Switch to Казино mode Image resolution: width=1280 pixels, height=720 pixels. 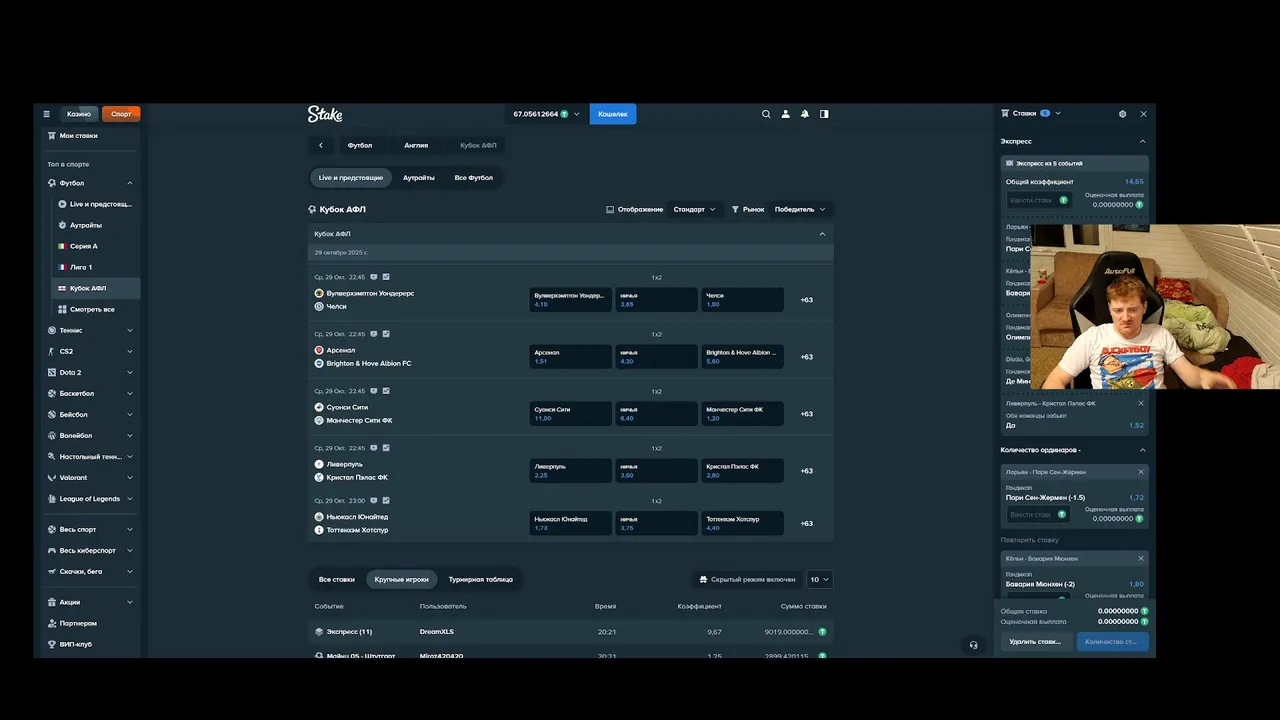(79, 114)
